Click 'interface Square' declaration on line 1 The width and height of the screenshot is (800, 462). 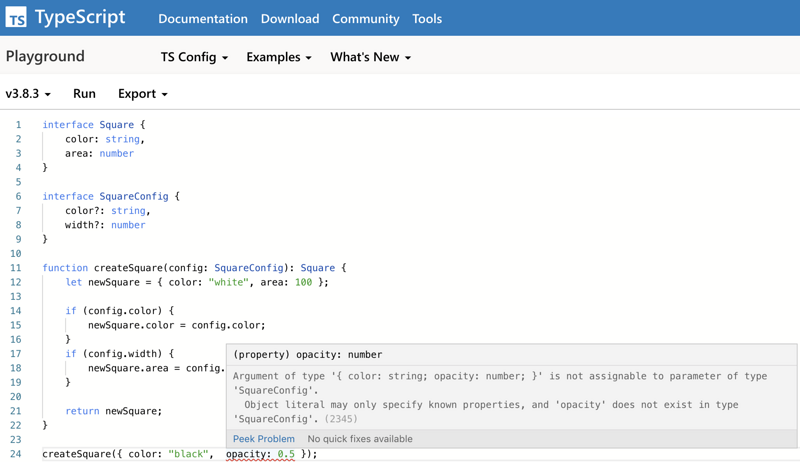point(88,124)
